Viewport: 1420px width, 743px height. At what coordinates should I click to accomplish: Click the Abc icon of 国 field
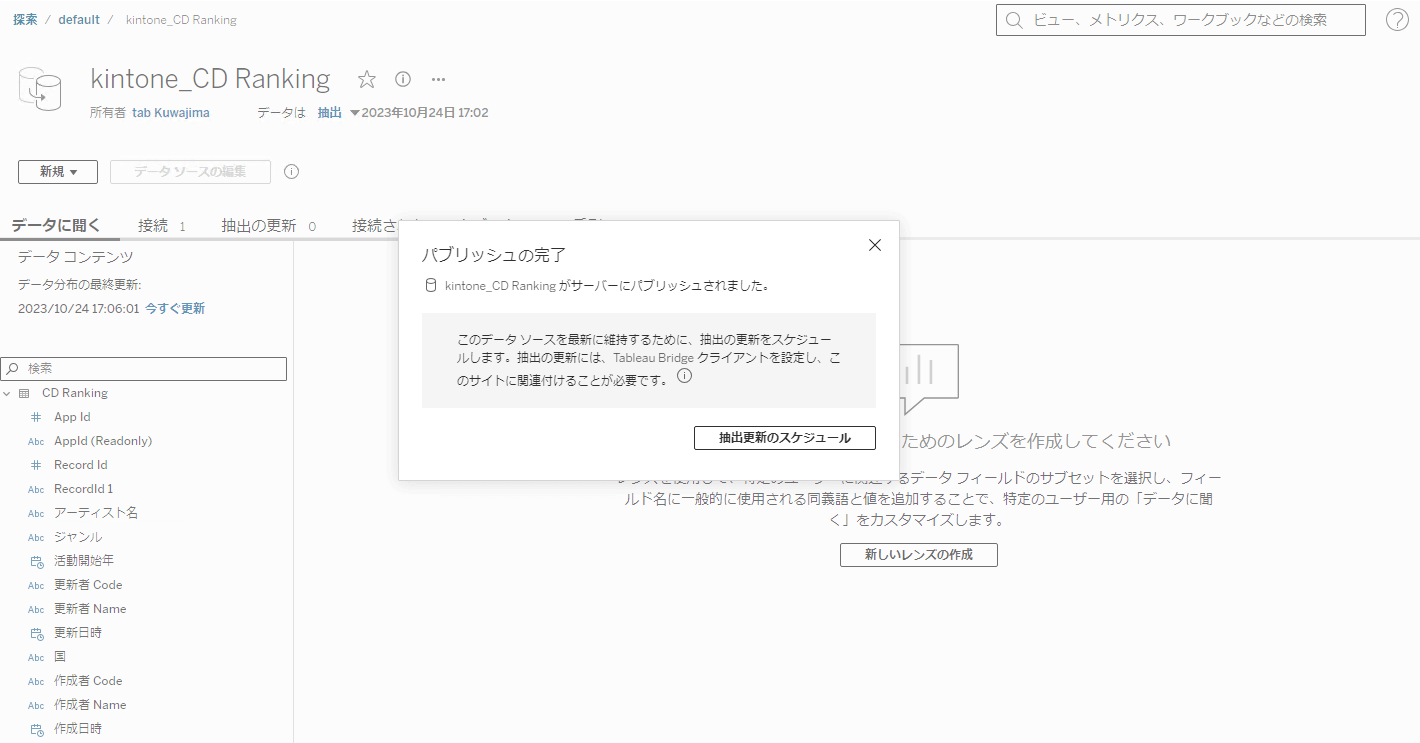coord(36,657)
